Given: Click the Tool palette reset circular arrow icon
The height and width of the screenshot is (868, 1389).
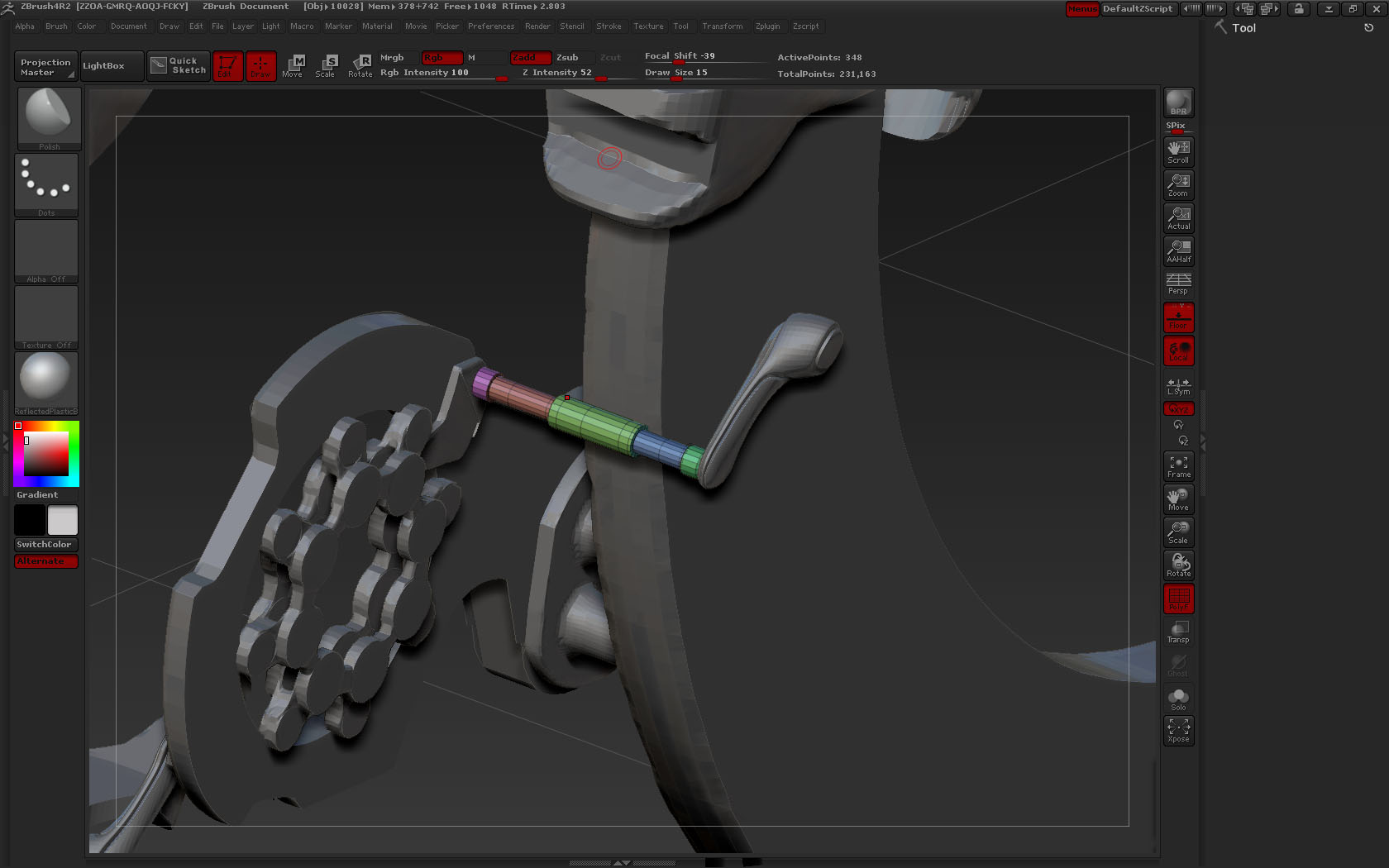Looking at the screenshot, I should (x=1368, y=27).
